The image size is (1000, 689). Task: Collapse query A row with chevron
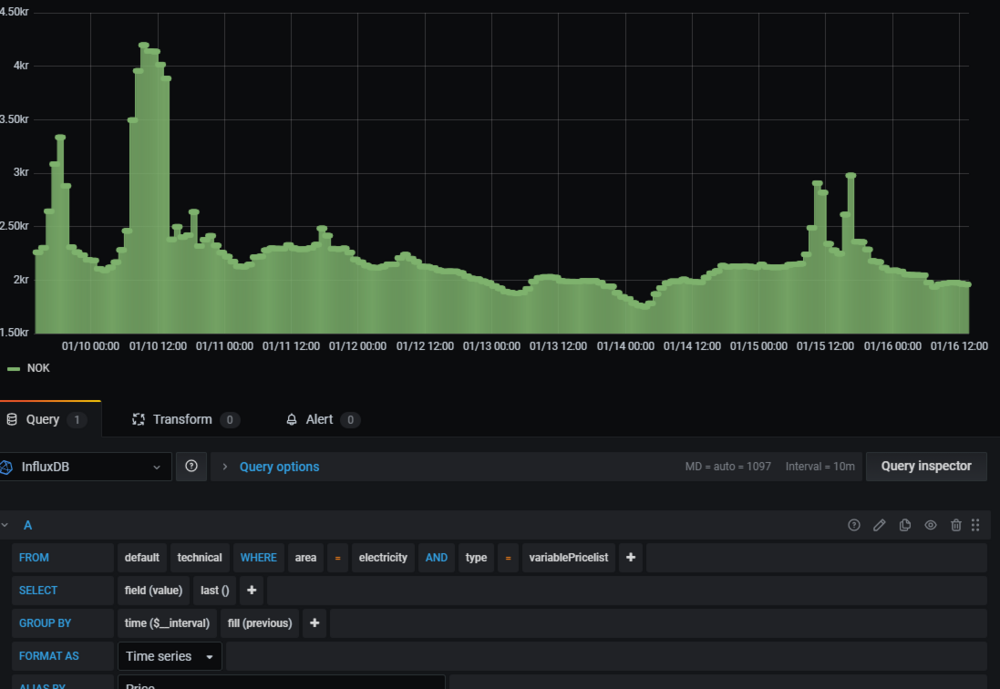(7, 525)
